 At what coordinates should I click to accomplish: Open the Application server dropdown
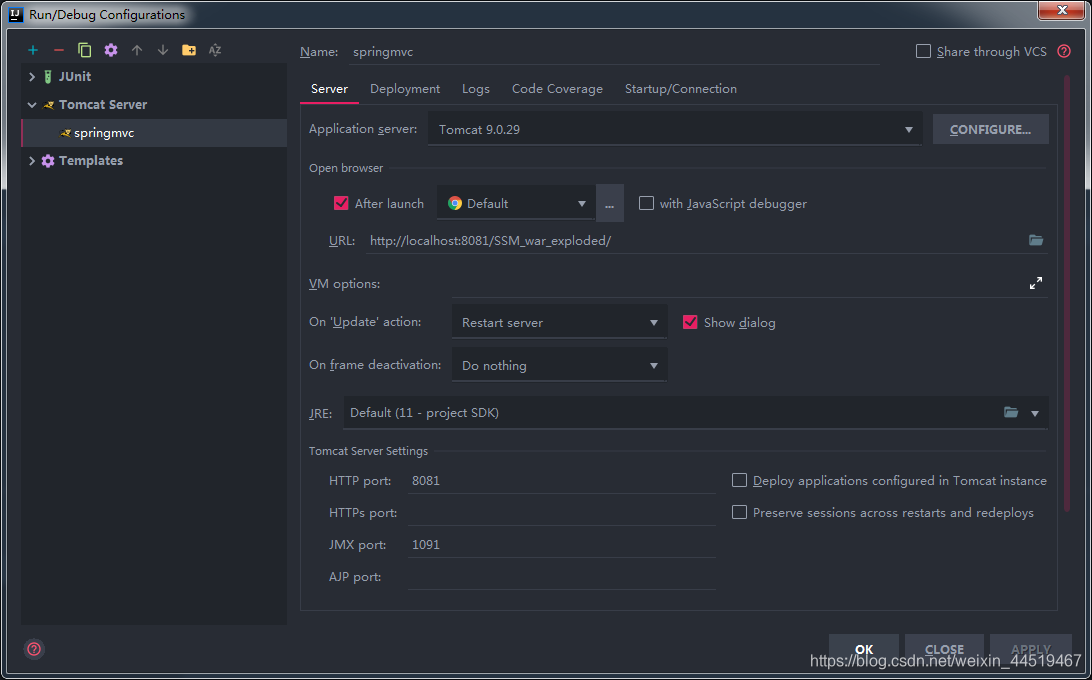coord(675,130)
